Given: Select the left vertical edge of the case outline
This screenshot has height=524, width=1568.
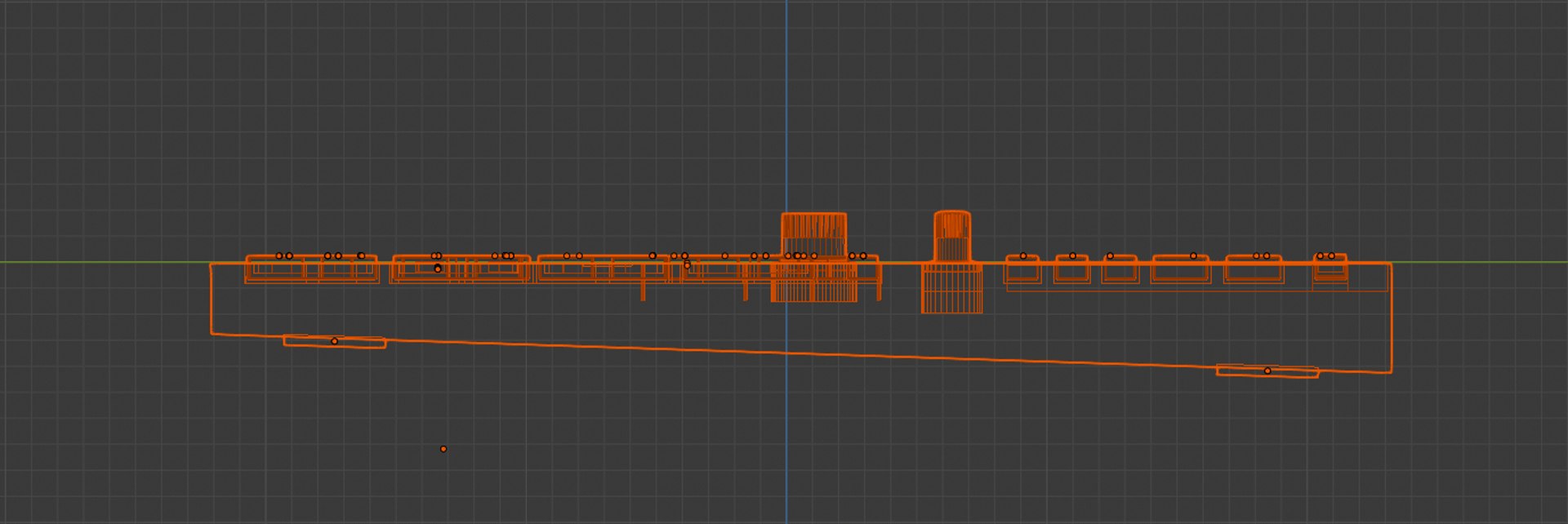Looking at the screenshot, I should [x=211, y=298].
